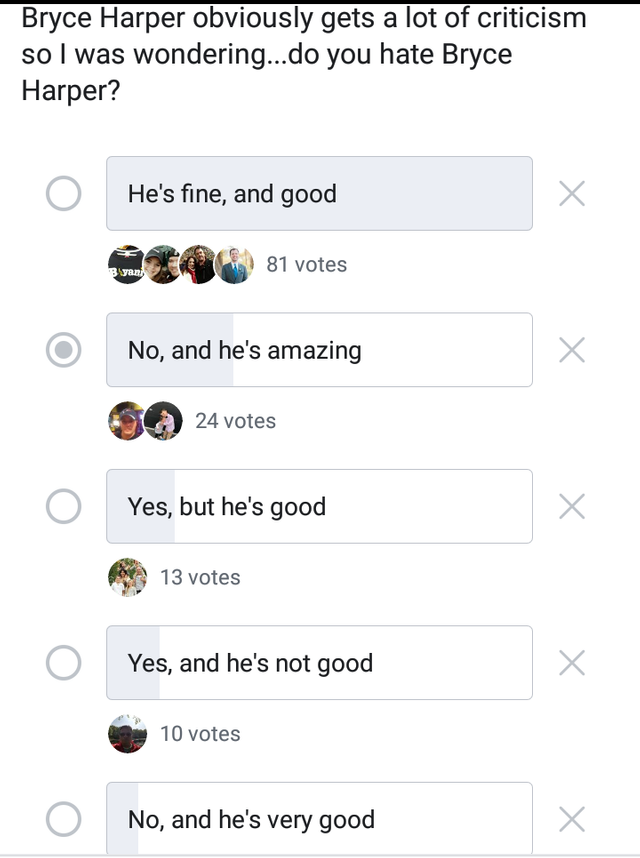Edit the "He's fine, and good" text field
Screen dimensions: 640x858
point(319,193)
